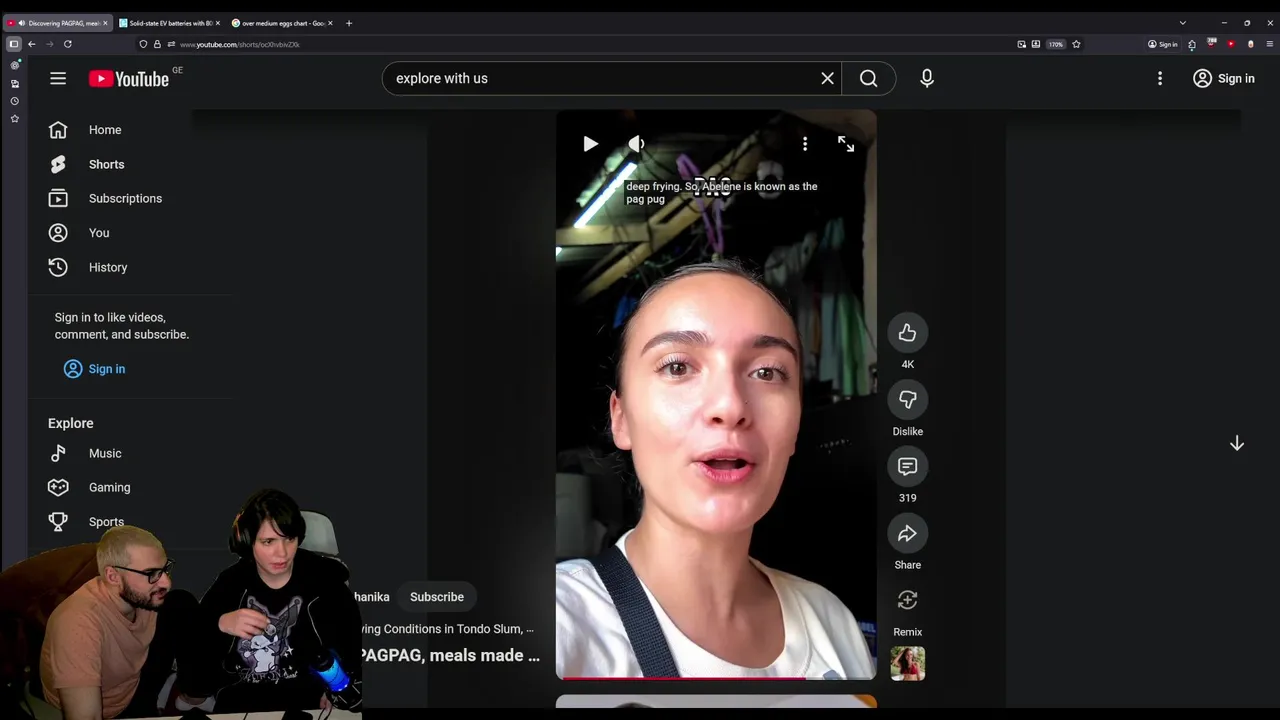Open the sound thumbnail below Remix
The height and width of the screenshot is (720, 1280).
click(907, 663)
